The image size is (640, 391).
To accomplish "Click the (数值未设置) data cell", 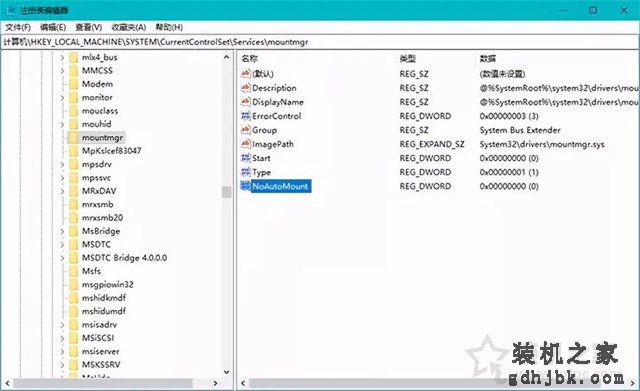I will click(x=502, y=74).
